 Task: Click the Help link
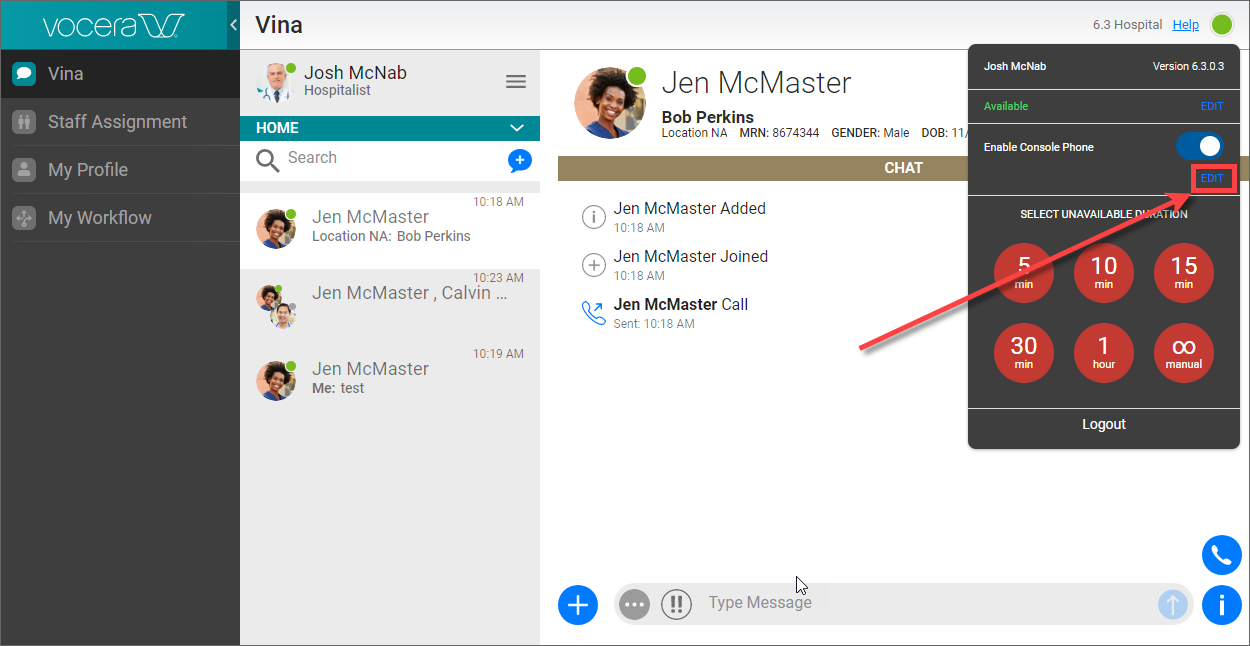pyautogui.click(x=1185, y=25)
